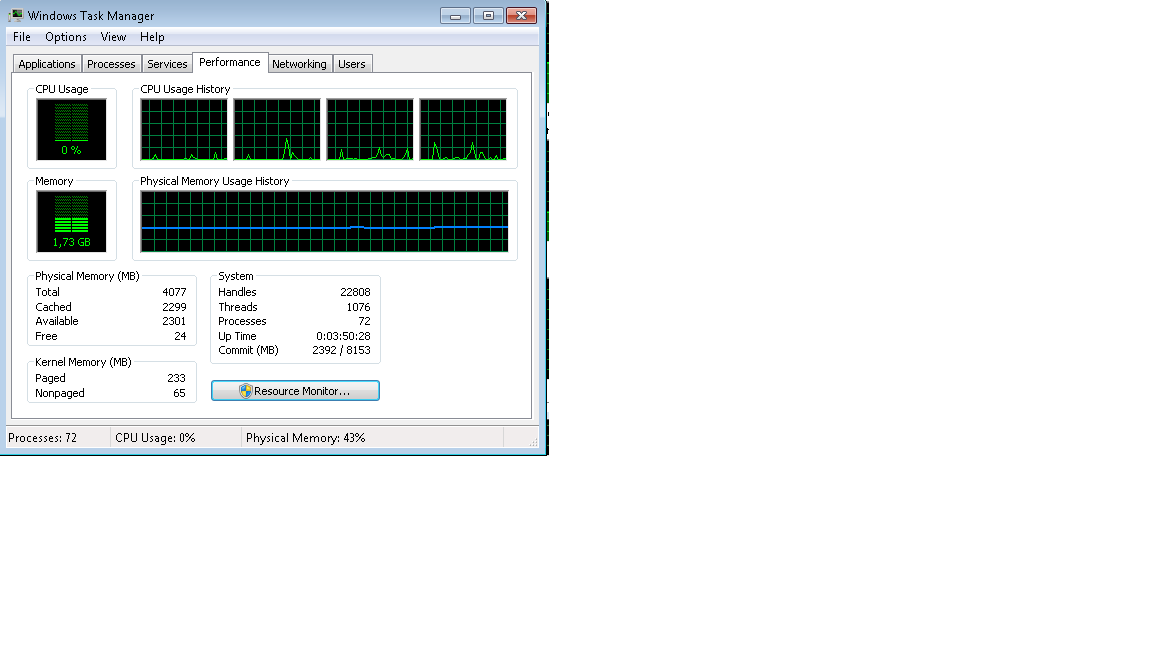Click the 'Physical Memory (MB)' group label
Image resolution: width=1152 pixels, height=648 pixels.
(x=87, y=276)
